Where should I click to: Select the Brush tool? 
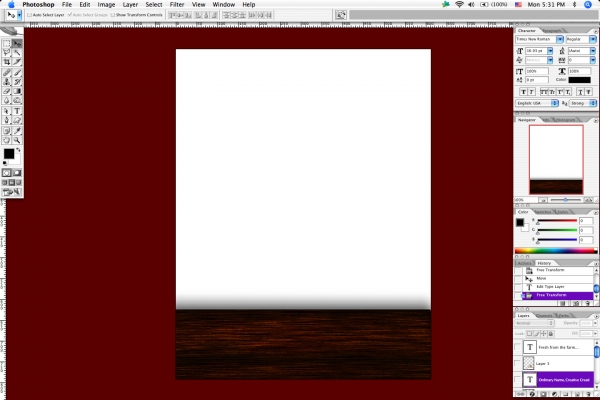coord(17,72)
